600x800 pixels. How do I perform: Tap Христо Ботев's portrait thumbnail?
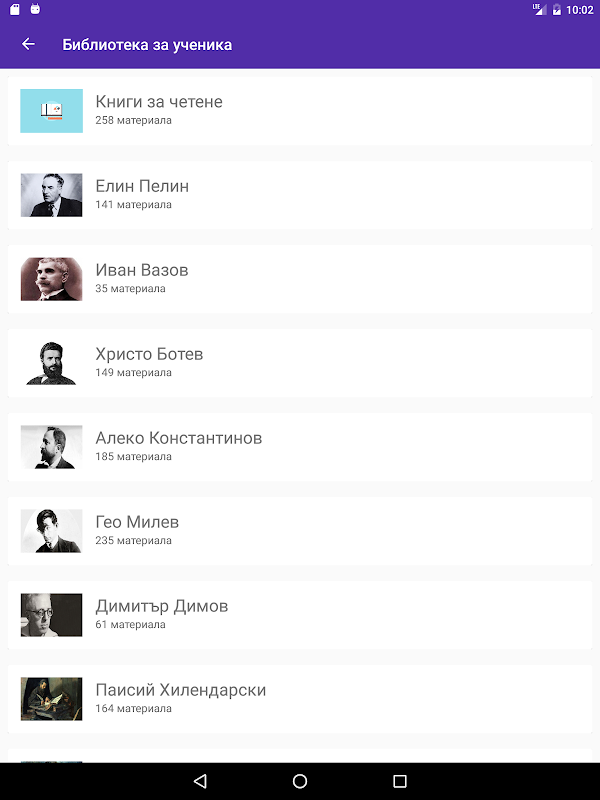[x=51, y=362]
